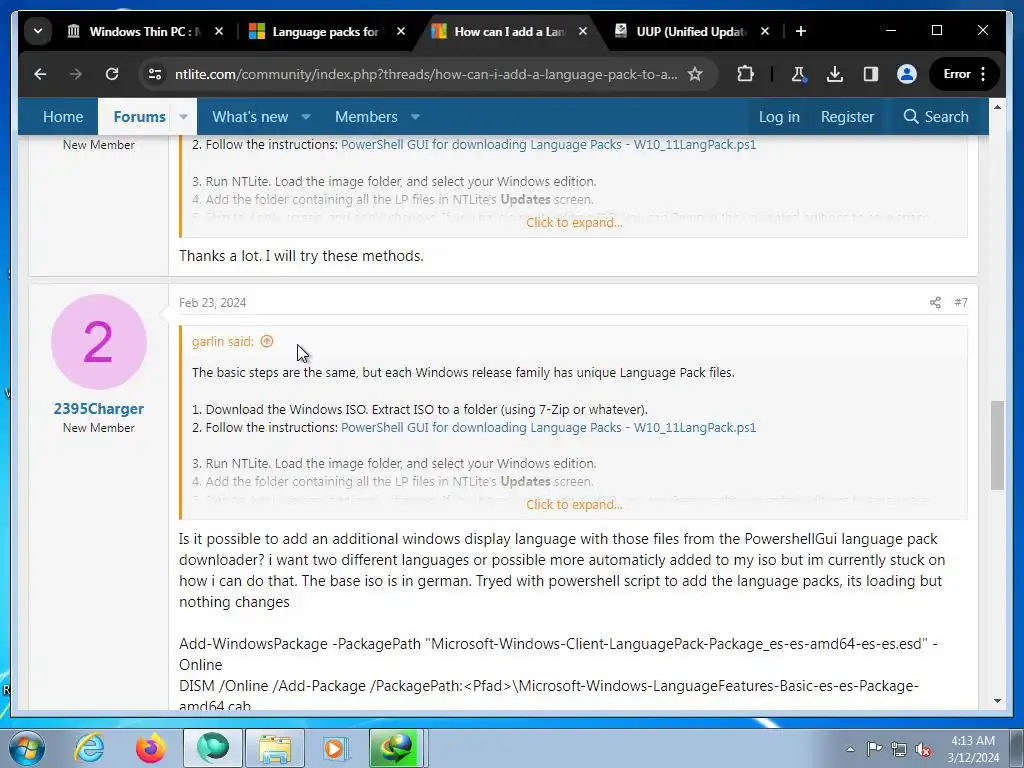The height and width of the screenshot is (768, 1024).
Task: Click the Log in link
Action: click(779, 117)
